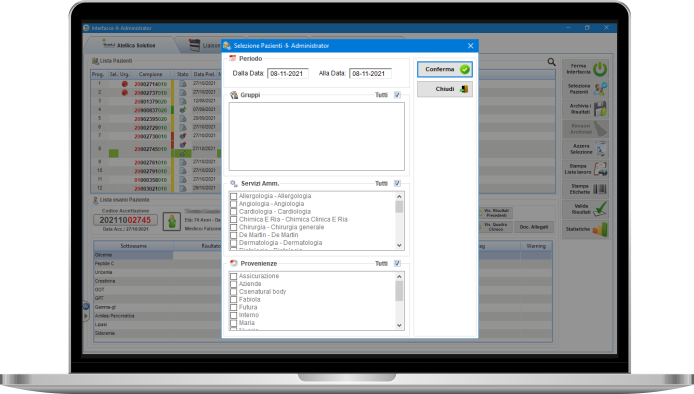The width and height of the screenshot is (694, 394).
Task: Click the Servizi Amm. list down scroll arrow
Action: click(x=399, y=245)
